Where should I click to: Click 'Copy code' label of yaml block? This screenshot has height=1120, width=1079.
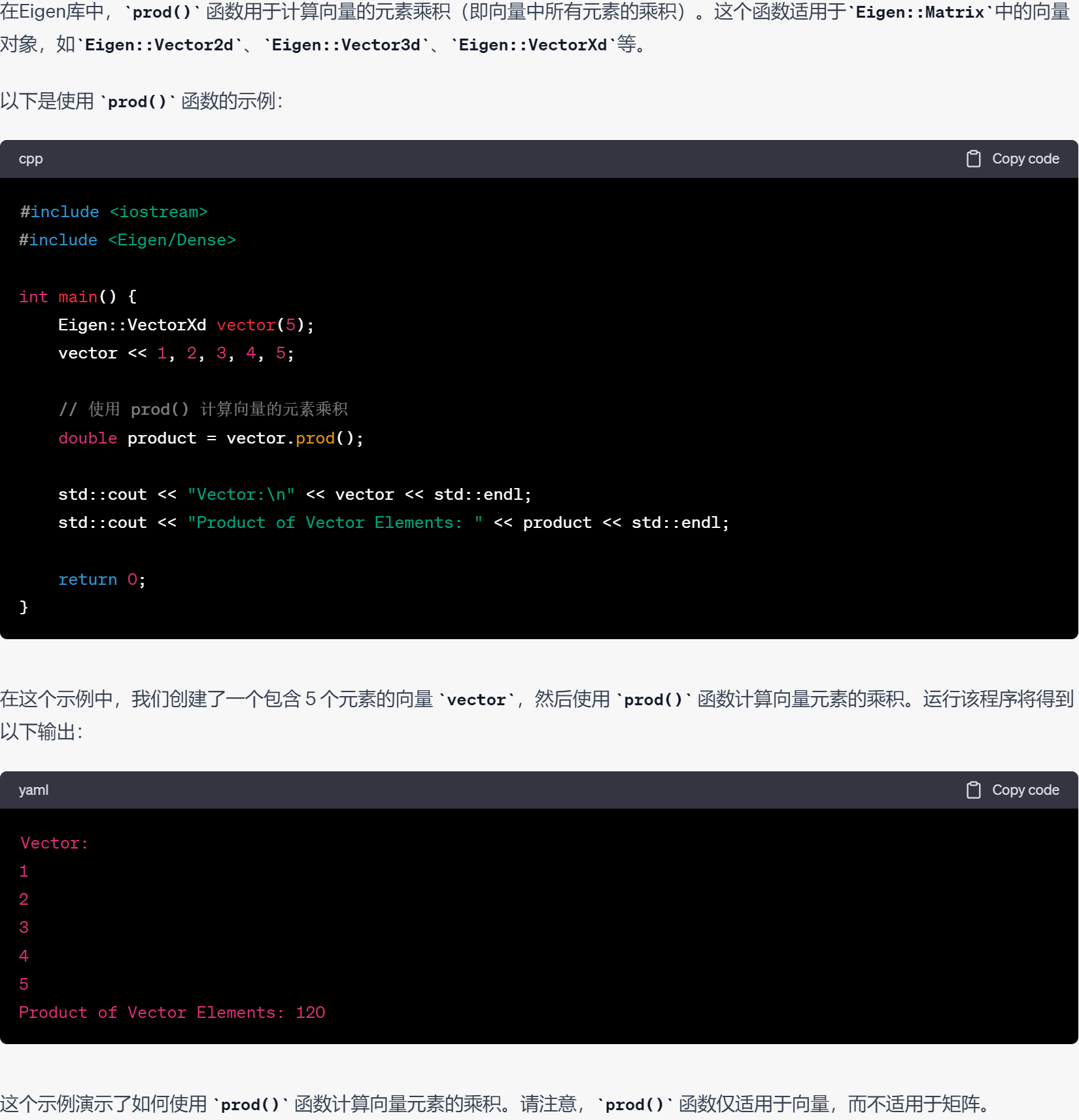pyautogui.click(x=1025, y=790)
